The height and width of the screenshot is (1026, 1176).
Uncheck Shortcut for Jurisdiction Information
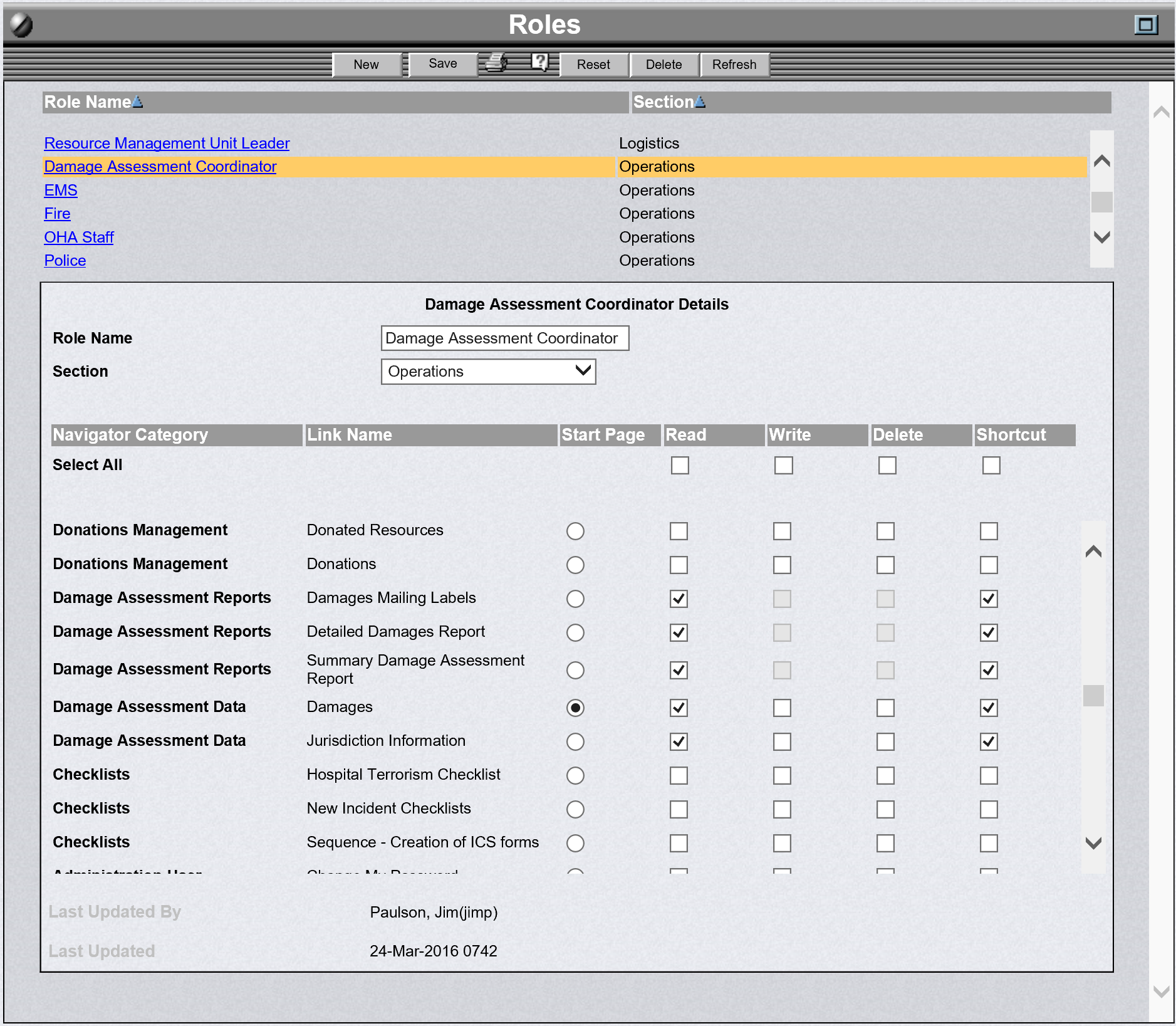[x=988, y=741]
